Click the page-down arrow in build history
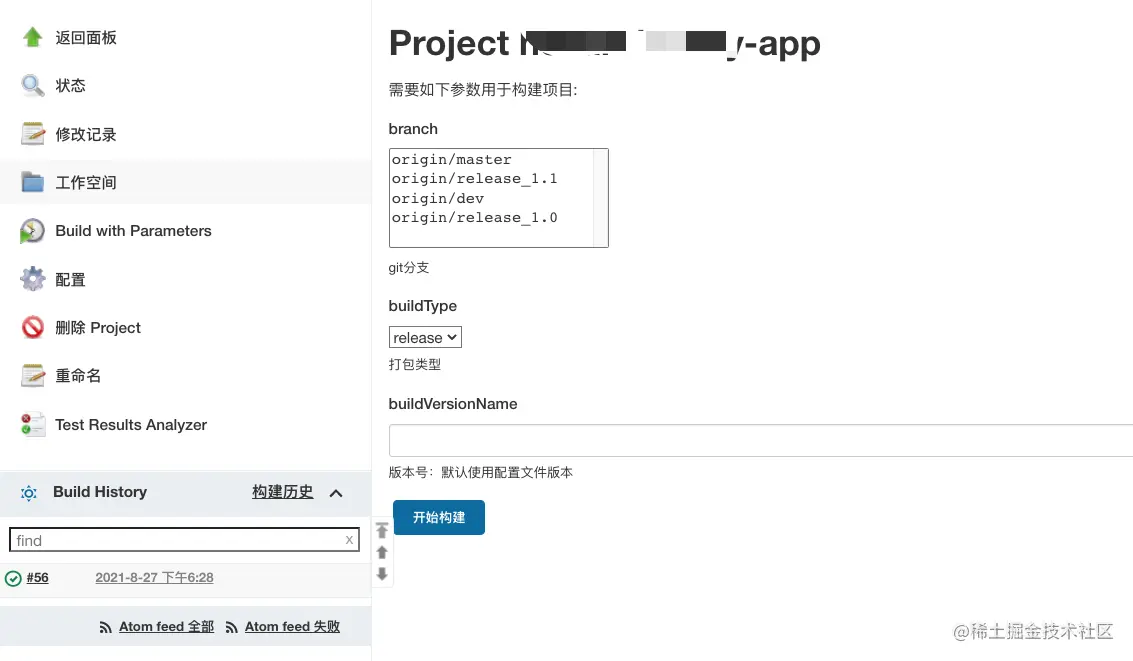 [x=382, y=574]
